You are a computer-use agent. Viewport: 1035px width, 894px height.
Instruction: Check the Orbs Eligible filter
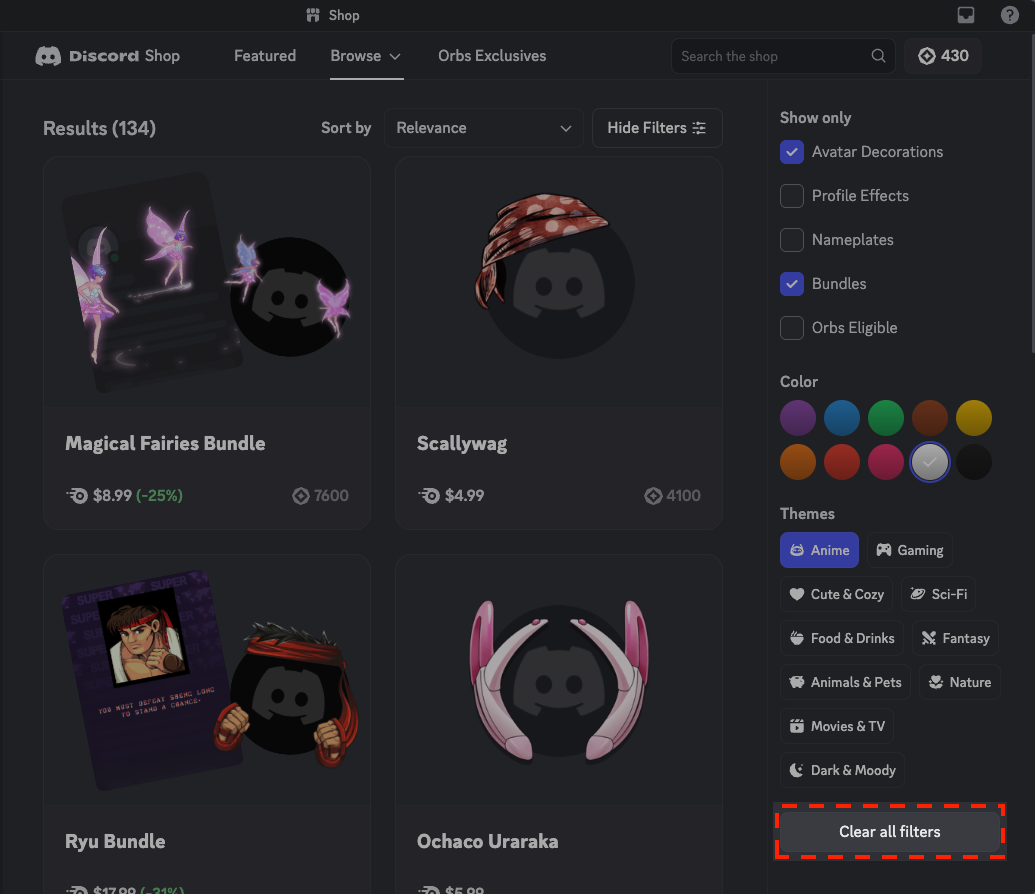(792, 328)
